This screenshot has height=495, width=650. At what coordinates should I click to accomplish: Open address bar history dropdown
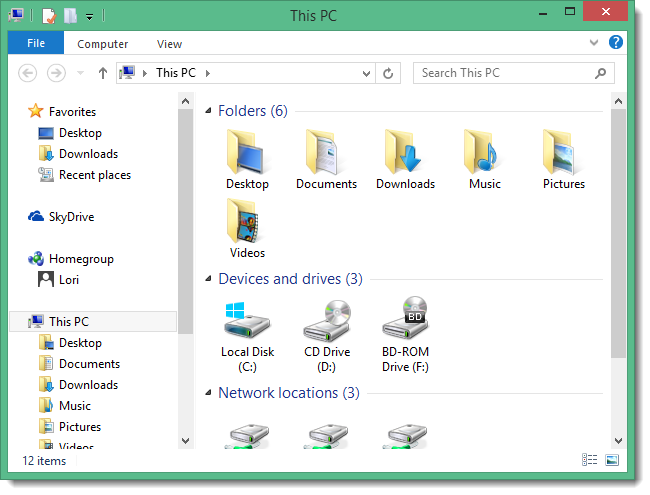[366, 74]
